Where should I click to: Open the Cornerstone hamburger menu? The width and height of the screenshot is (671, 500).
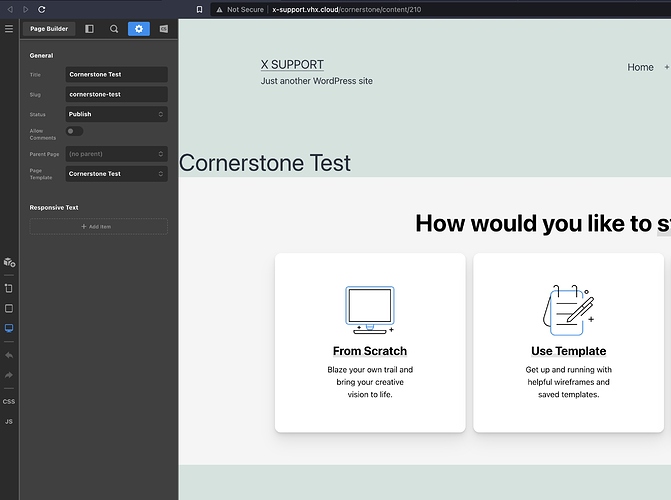(9, 29)
